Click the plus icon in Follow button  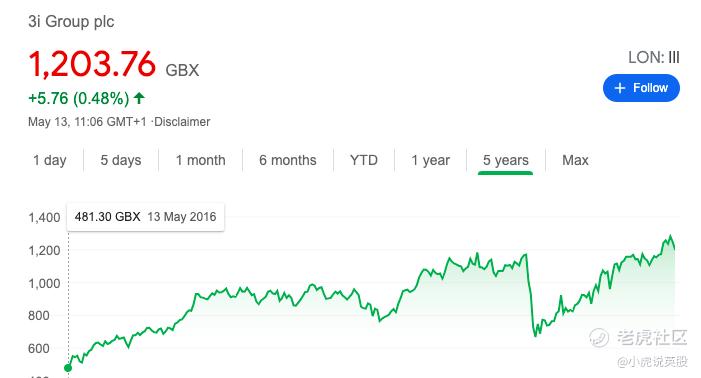click(620, 88)
